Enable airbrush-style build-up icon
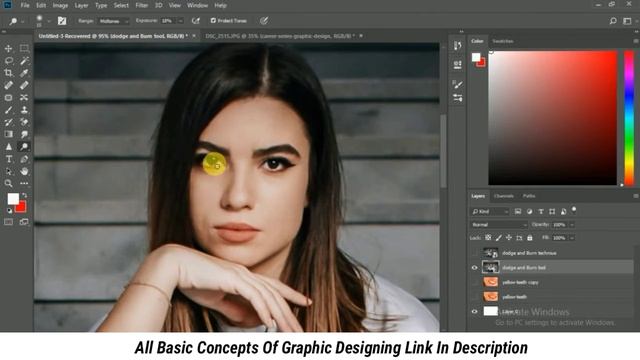 coord(196,21)
